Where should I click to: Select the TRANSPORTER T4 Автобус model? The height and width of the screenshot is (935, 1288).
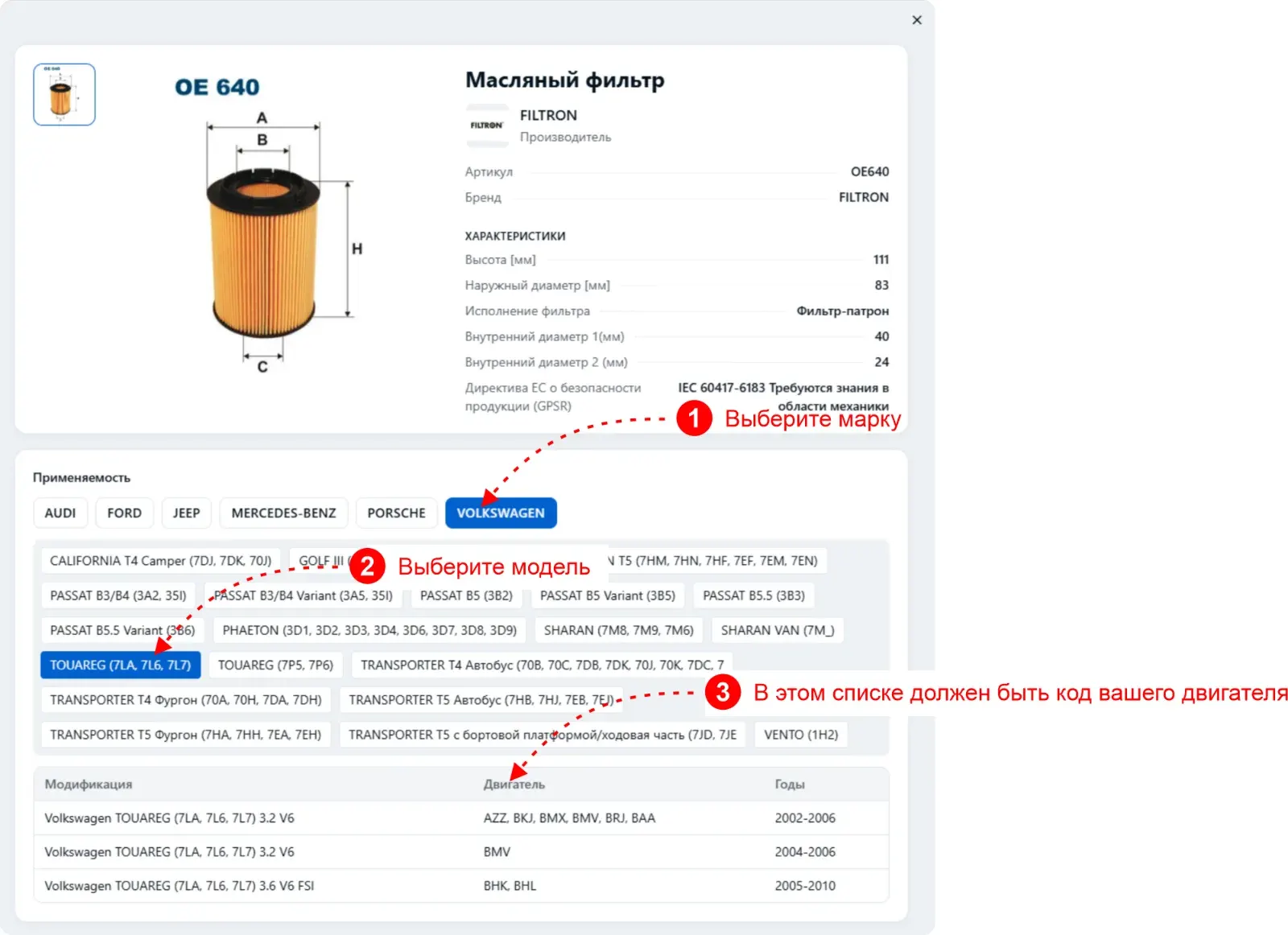coord(542,665)
